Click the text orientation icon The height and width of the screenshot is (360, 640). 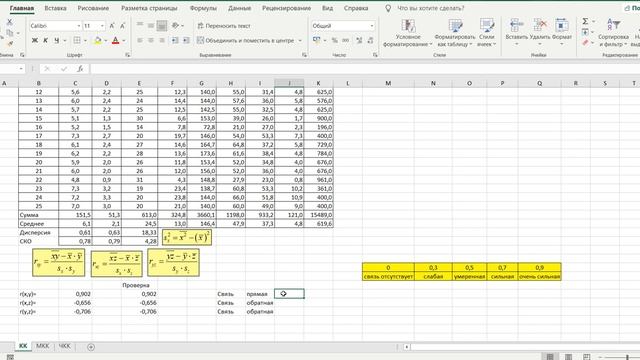click(176, 26)
